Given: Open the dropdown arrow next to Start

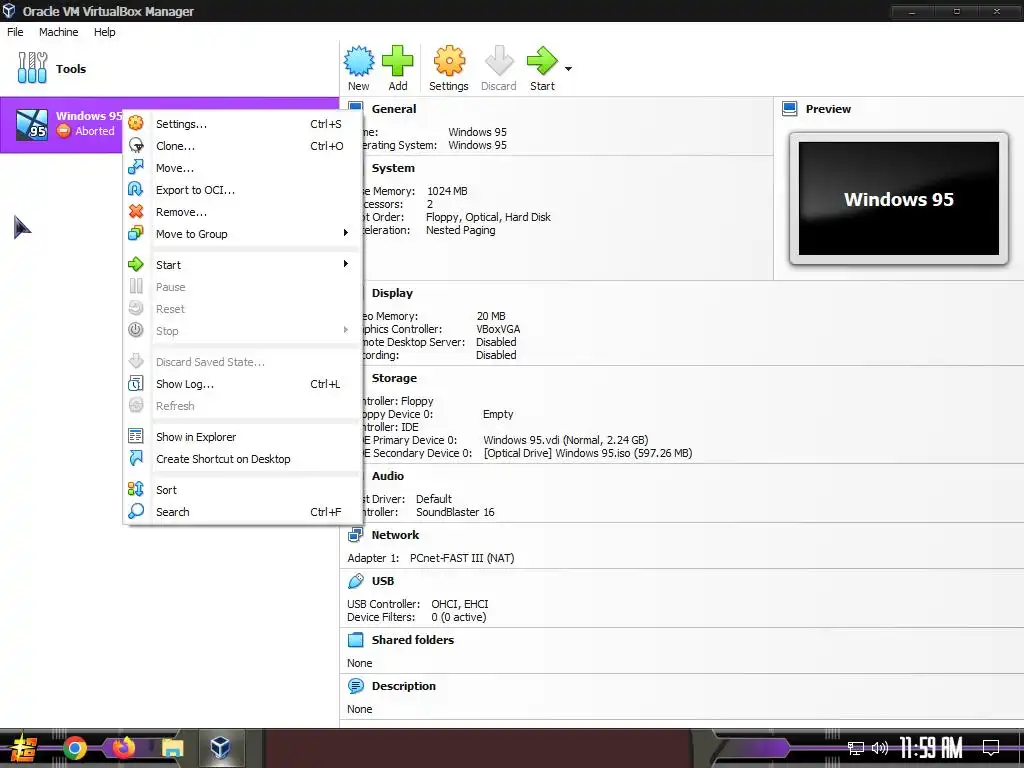Looking at the screenshot, I should tap(568, 69).
